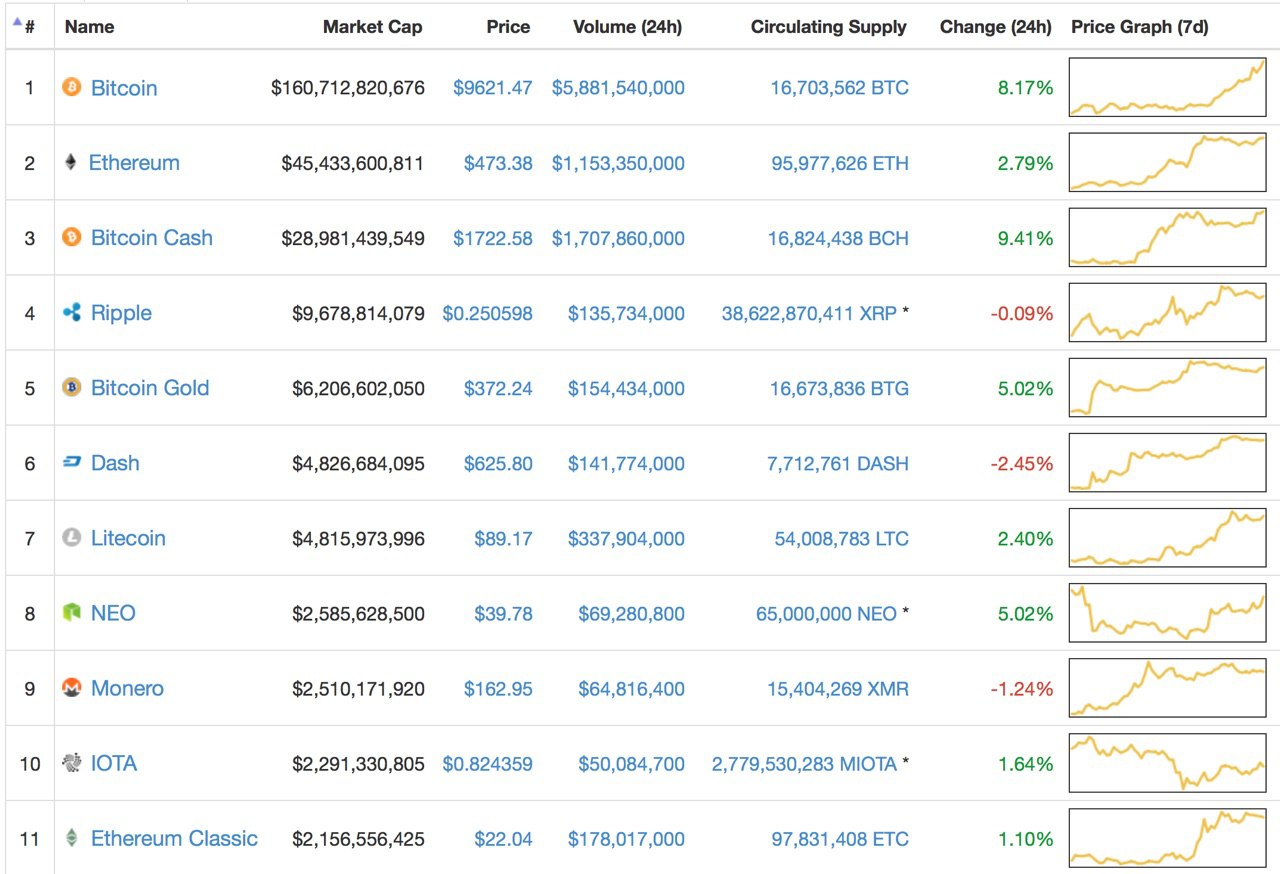Click the Monero logo icon
This screenshot has width=1280, height=874.
click(x=71, y=688)
